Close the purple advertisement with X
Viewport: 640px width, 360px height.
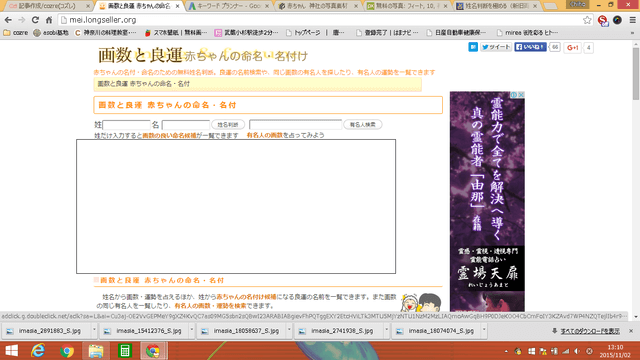tap(521, 94)
